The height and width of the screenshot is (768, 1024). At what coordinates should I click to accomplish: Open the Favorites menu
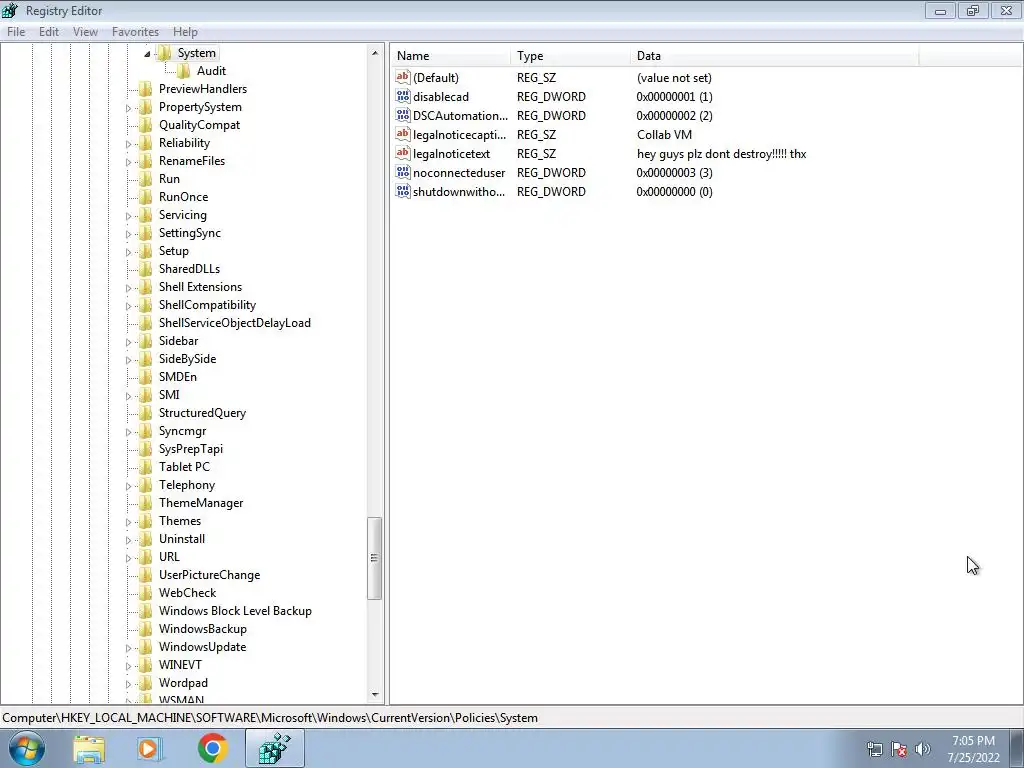click(135, 31)
